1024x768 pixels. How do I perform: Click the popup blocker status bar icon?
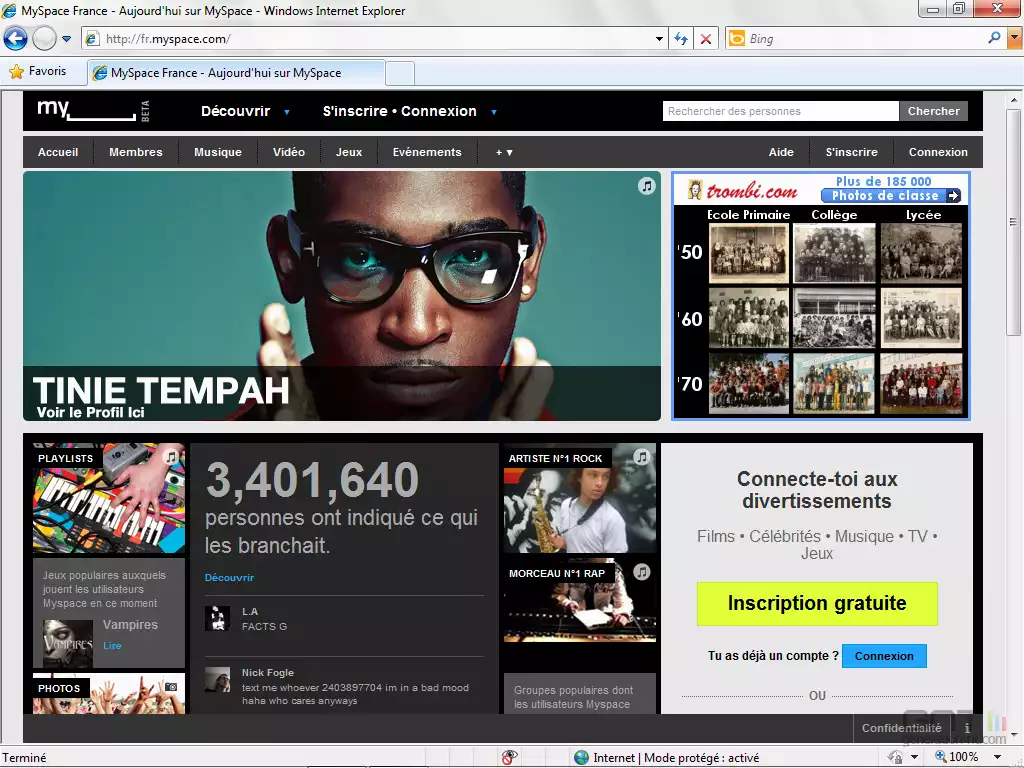(x=509, y=757)
